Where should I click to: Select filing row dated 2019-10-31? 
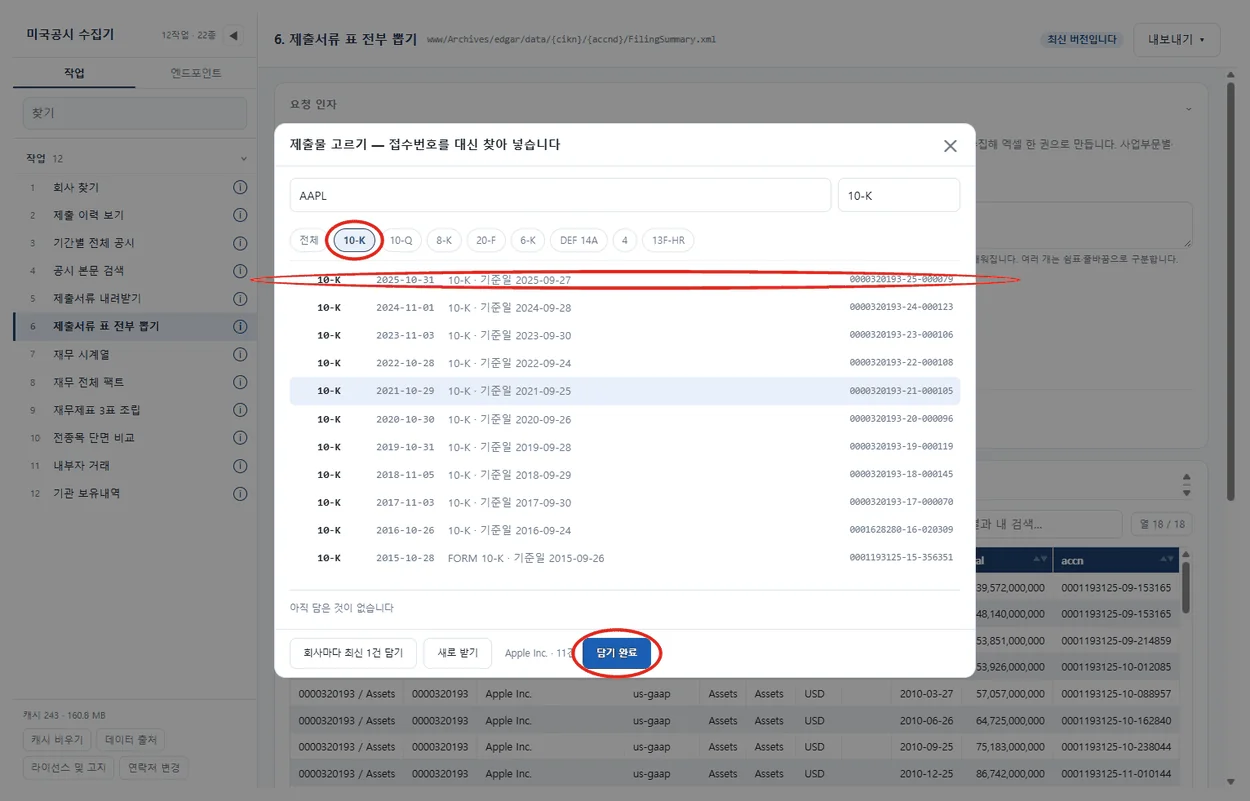pyautogui.click(x=625, y=447)
